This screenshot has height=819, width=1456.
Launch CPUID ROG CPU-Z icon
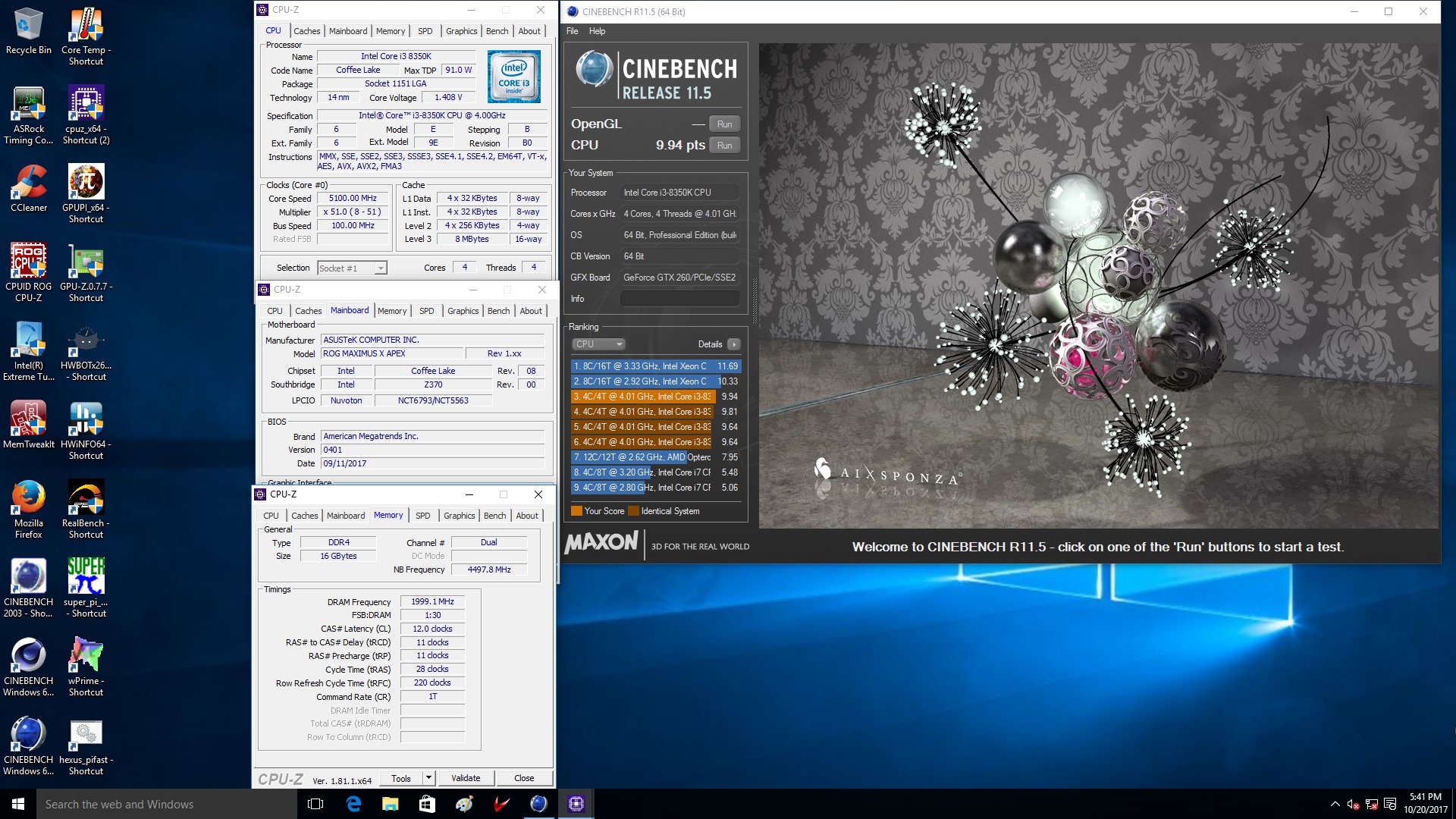click(x=29, y=273)
